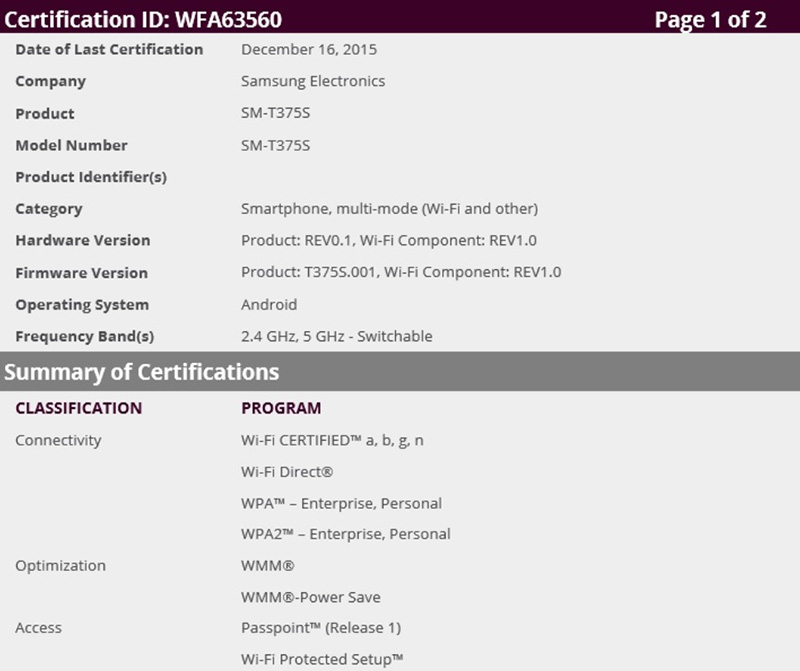800x671 pixels.
Task: Click the Firmware Version label
Action: tap(82, 273)
